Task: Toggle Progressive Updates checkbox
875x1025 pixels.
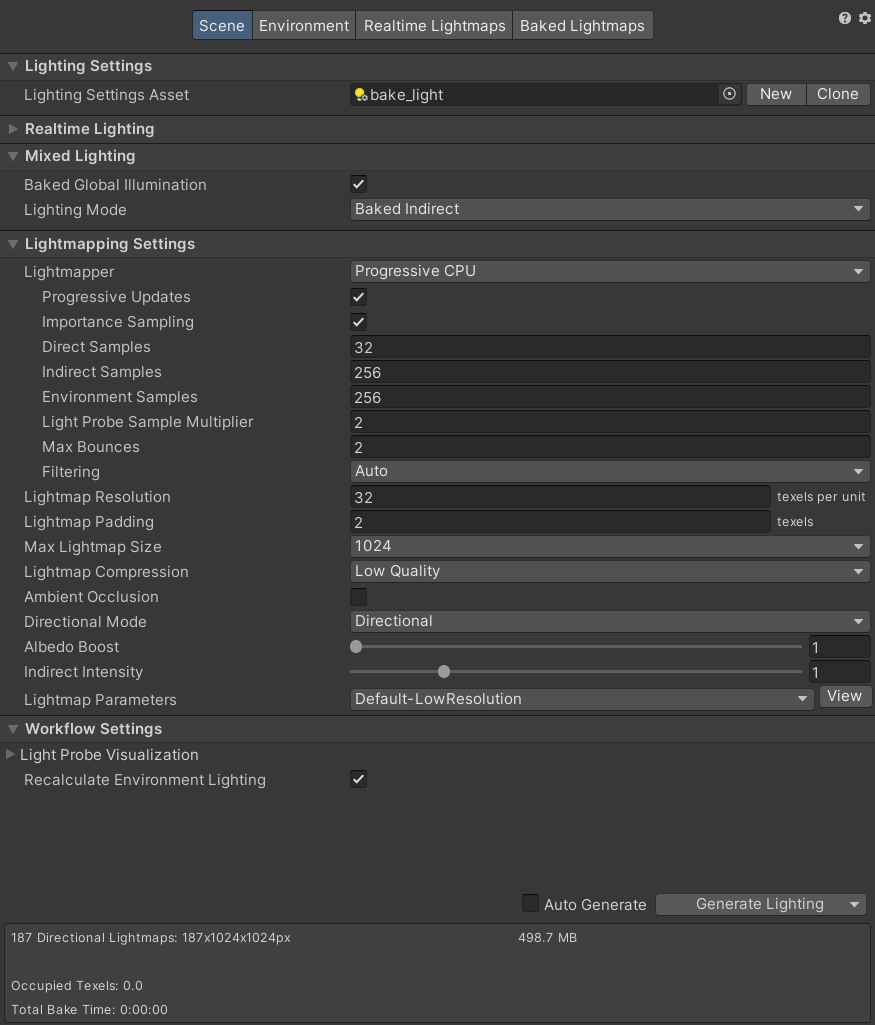Action: [x=358, y=297]
